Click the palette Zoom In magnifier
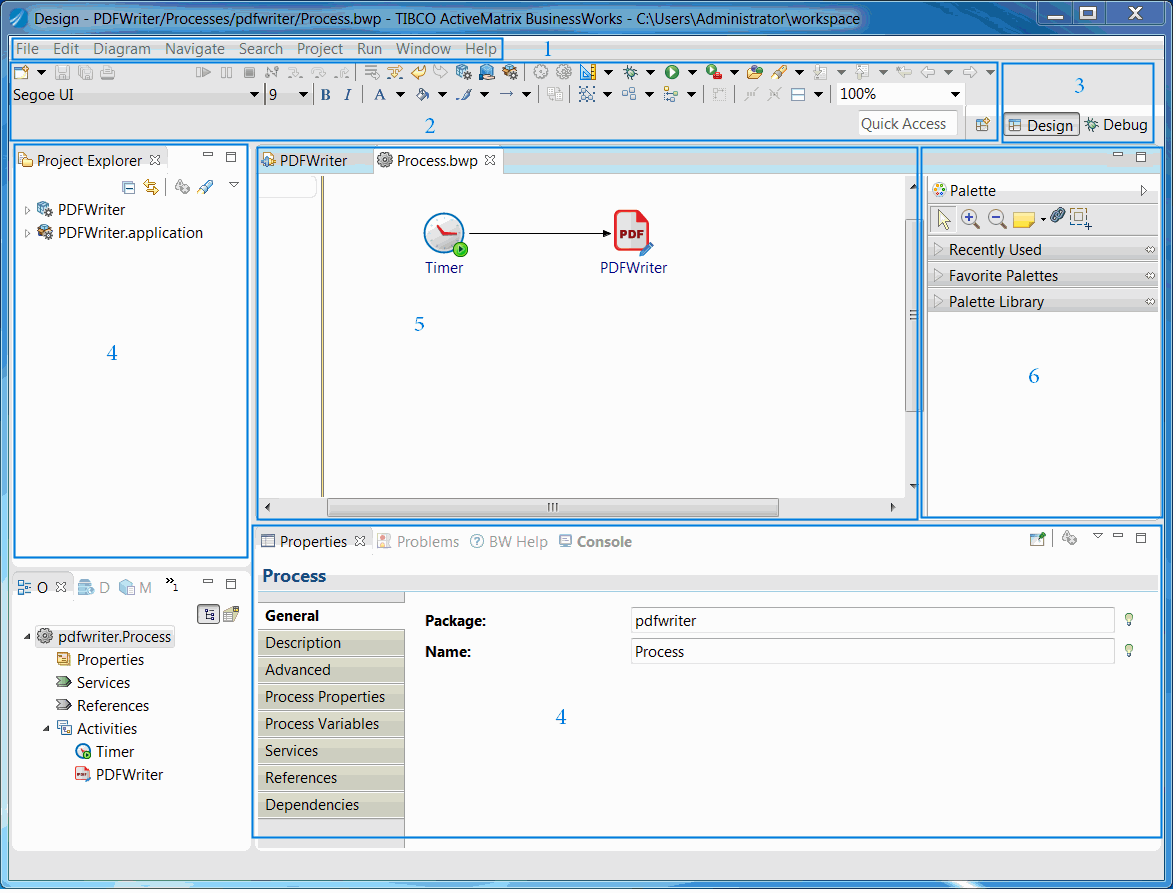This screenshot has height=893, width=1176. point(970,219)
